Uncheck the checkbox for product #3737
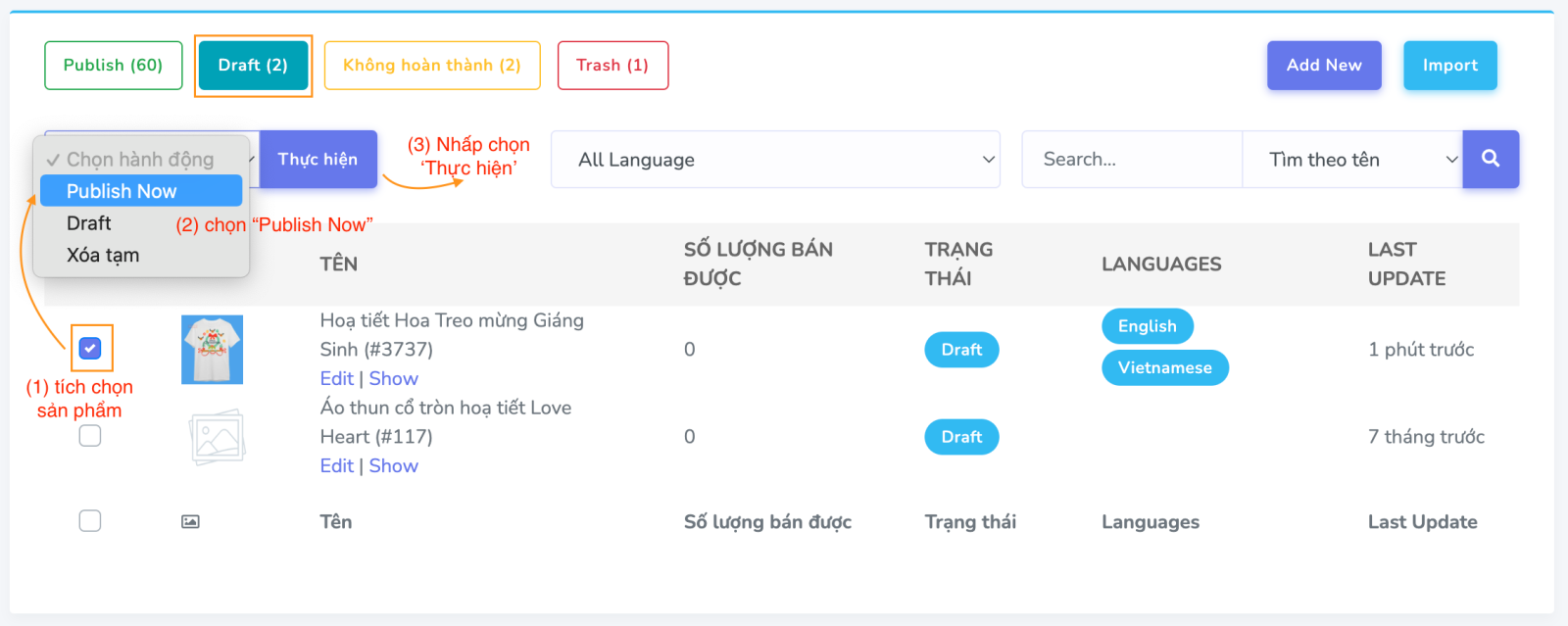1568x626 pixels. pos(90,349)
